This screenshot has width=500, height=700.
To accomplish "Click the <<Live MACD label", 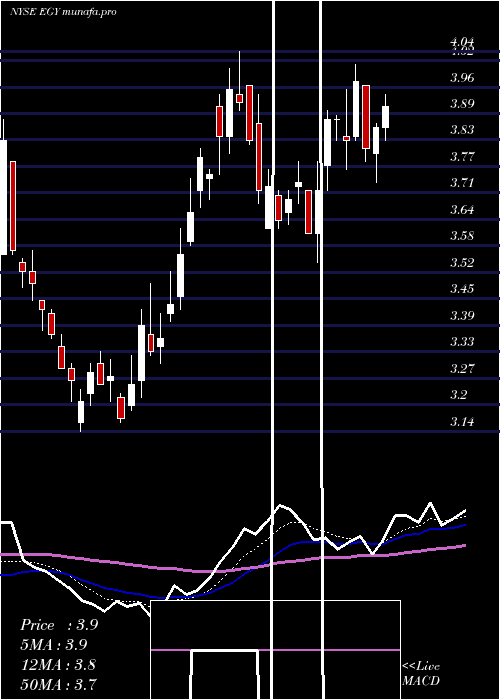I will 421,674.
